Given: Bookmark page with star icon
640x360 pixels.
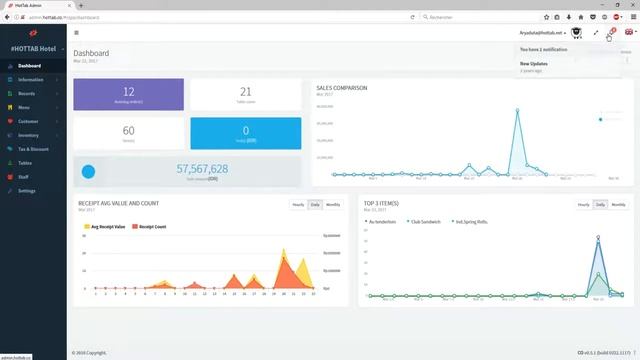Looking at the screenshot, I should click(x=547, y=17).
